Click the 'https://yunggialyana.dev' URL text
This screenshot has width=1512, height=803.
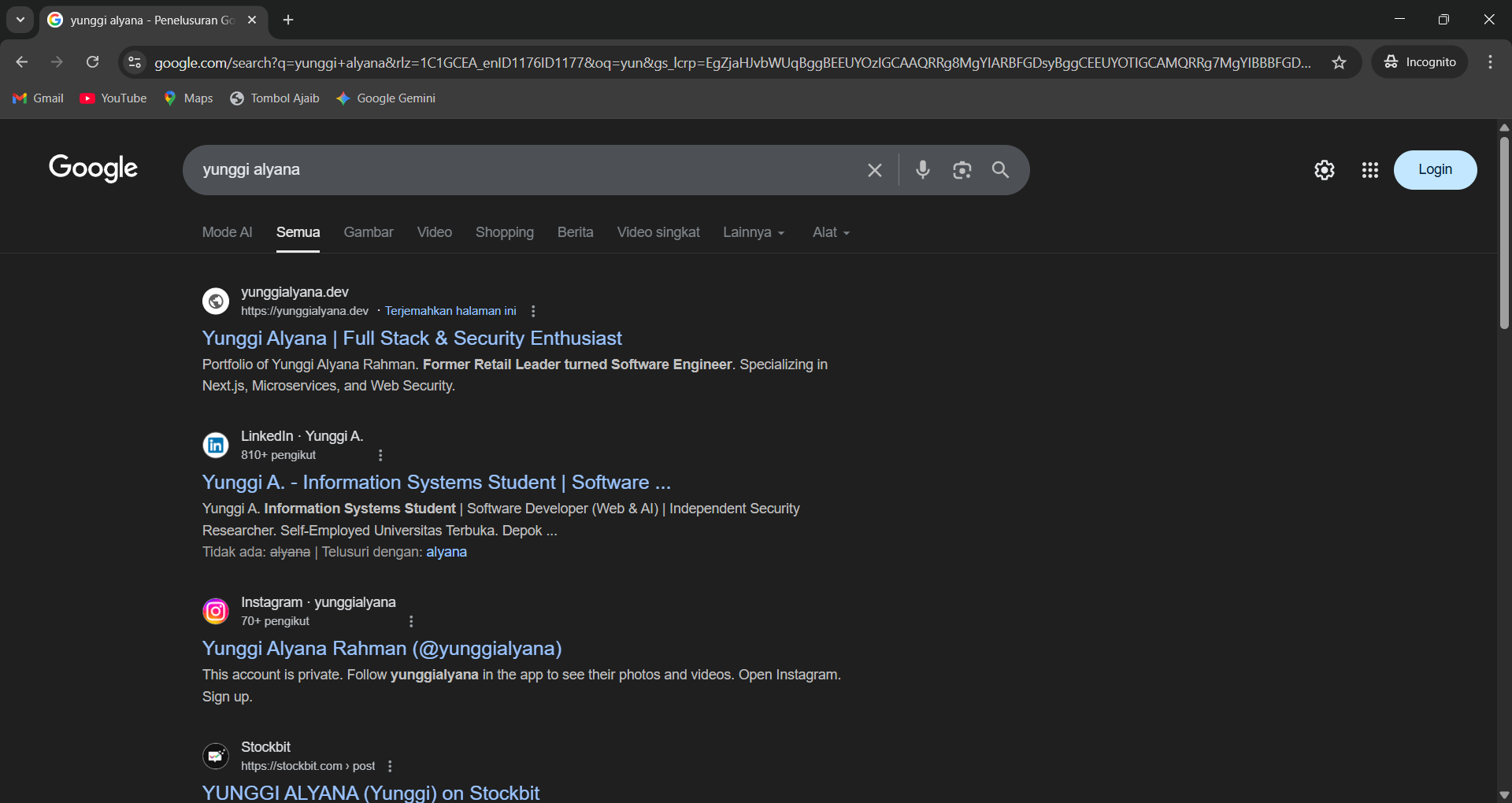(x=305, y=311)
